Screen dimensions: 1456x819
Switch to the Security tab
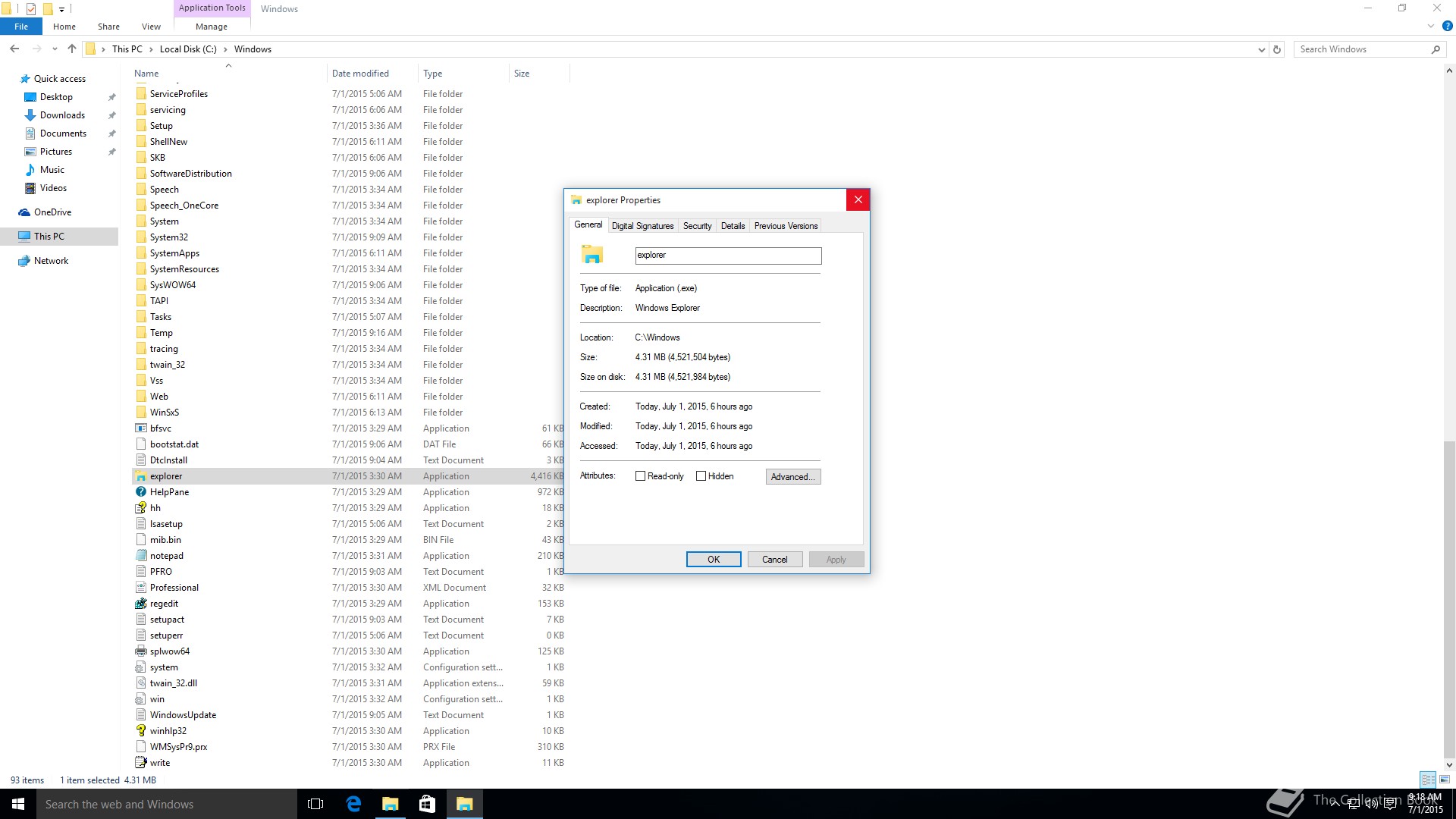tap(697, 226)
